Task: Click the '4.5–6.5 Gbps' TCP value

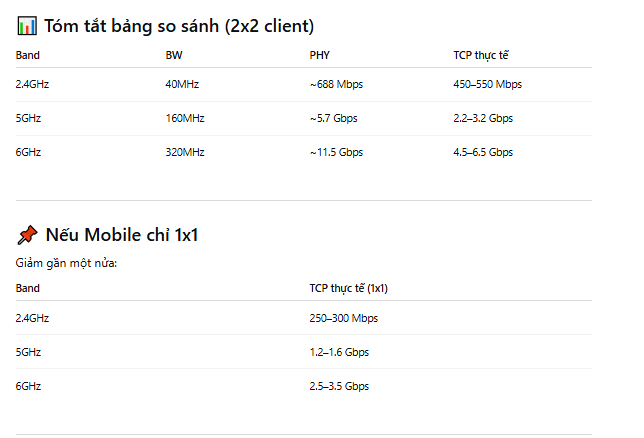Action: (x=483, y=152)
